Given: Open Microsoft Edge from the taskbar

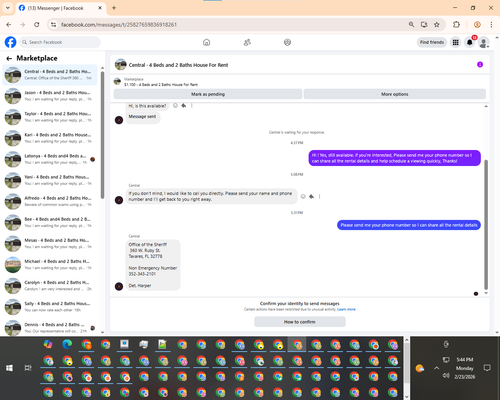Looking at the screenshot, I should click(67, 344).
